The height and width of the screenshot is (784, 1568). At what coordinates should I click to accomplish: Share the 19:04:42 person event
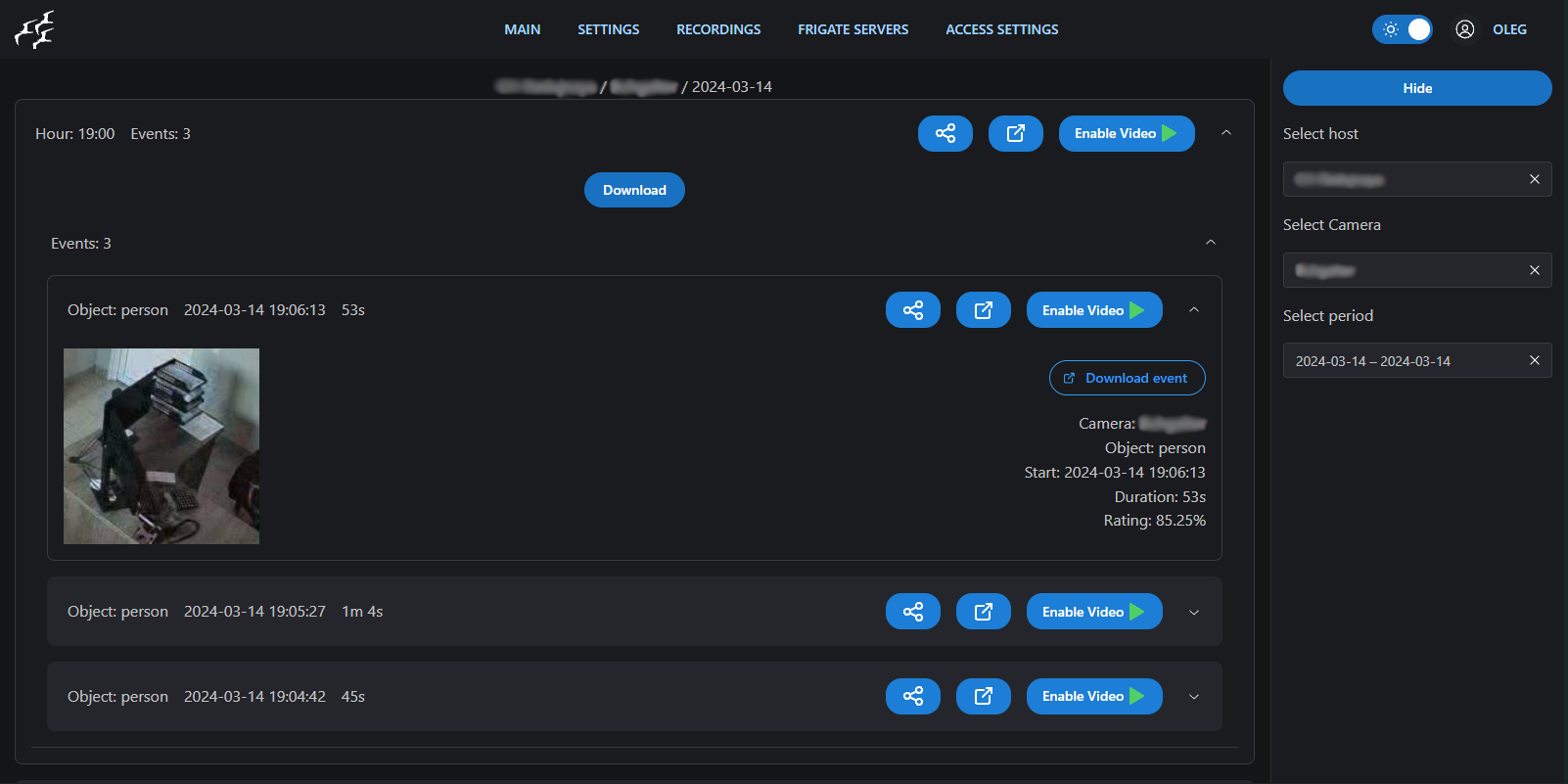912,696
